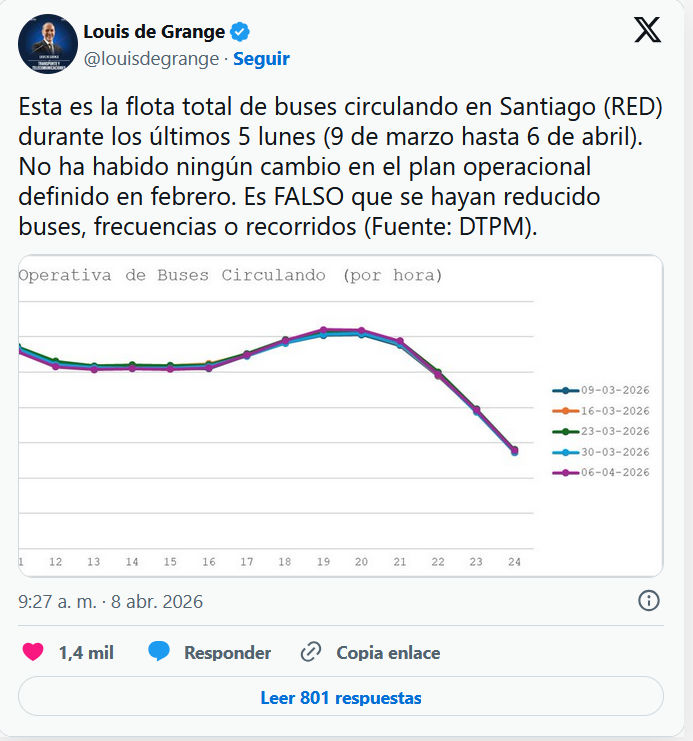Open the Louis de Grange name link
Image resolution: width=693 pixels, height=741 pixels.
[154, 32]
